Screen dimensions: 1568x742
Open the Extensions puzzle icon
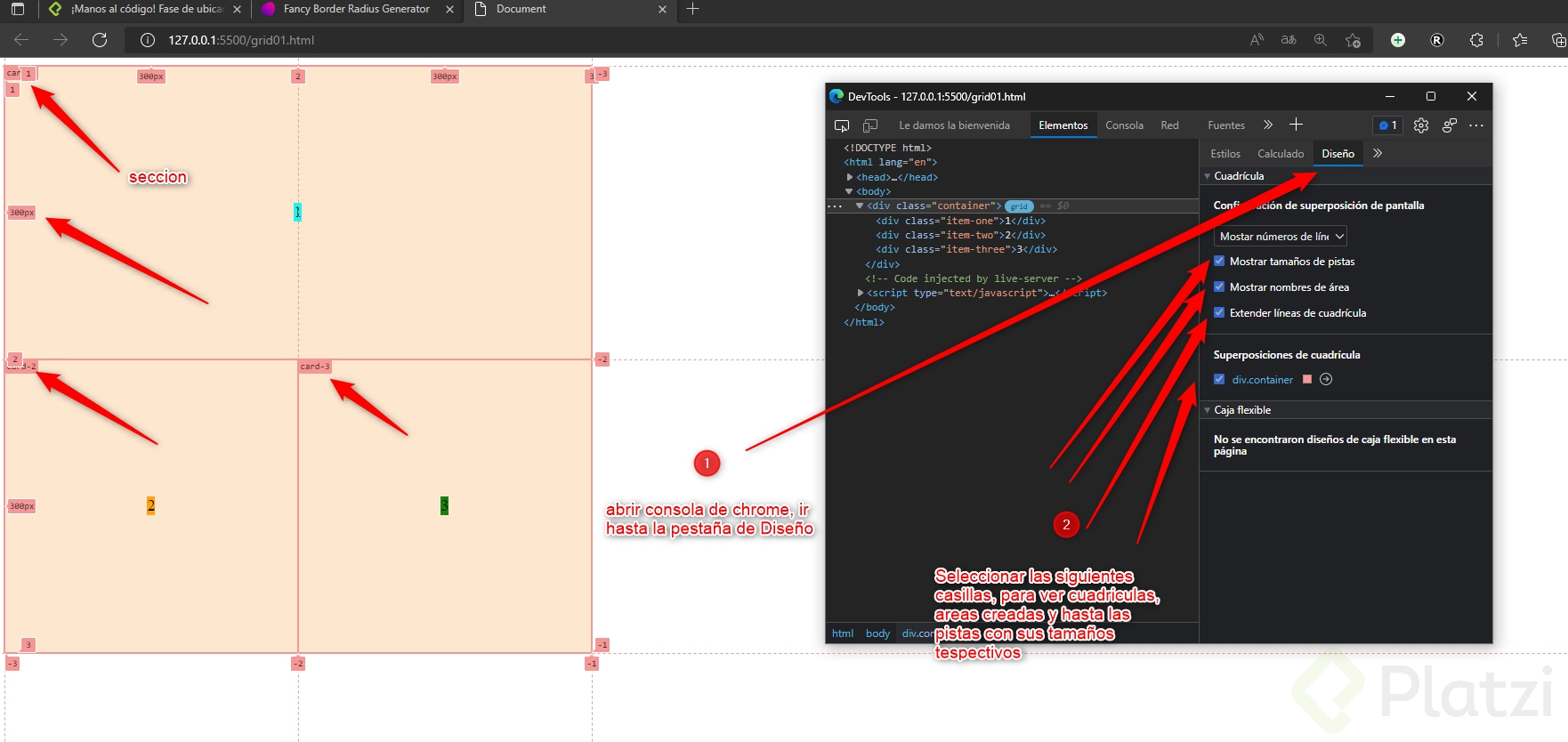pyautogui.click(x=1476, y=40)
